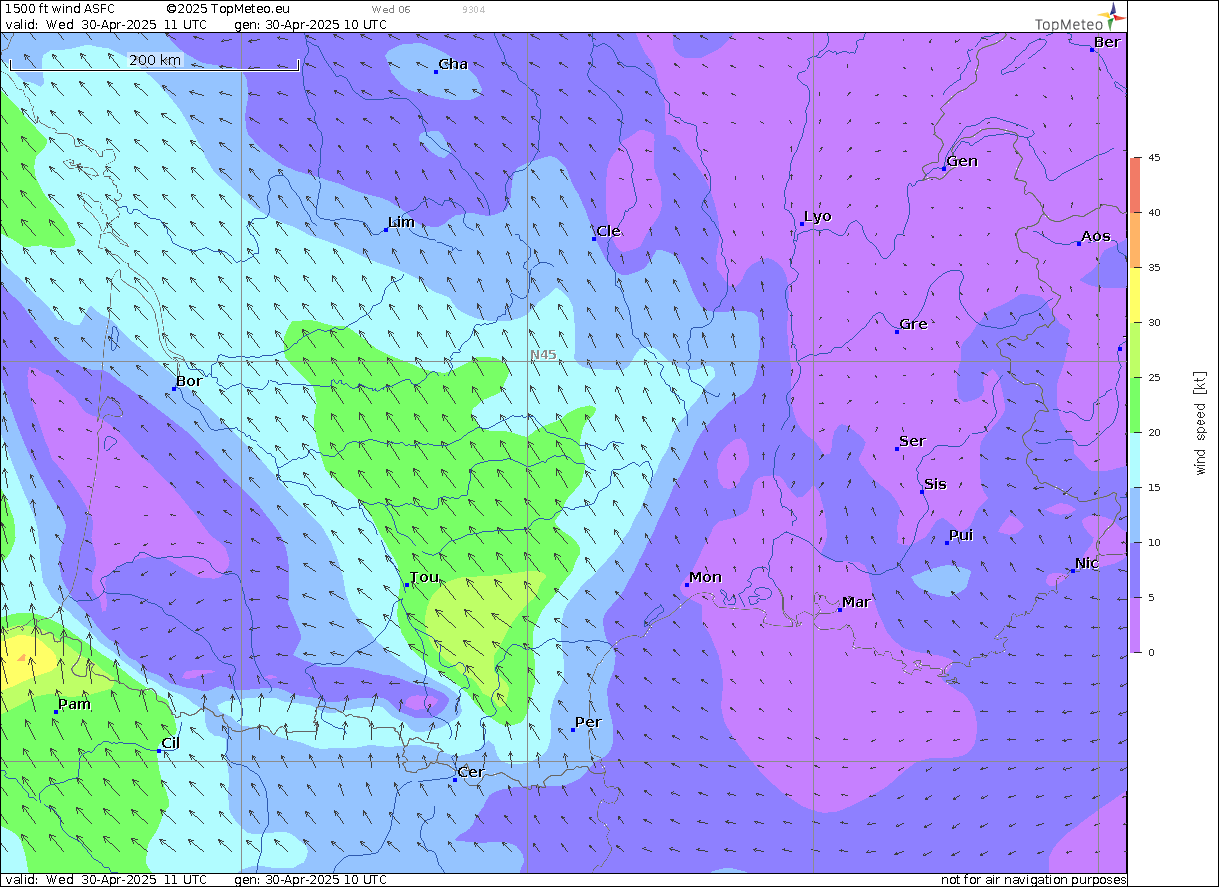Click the 0 value on the legend

click(1151, 652)
